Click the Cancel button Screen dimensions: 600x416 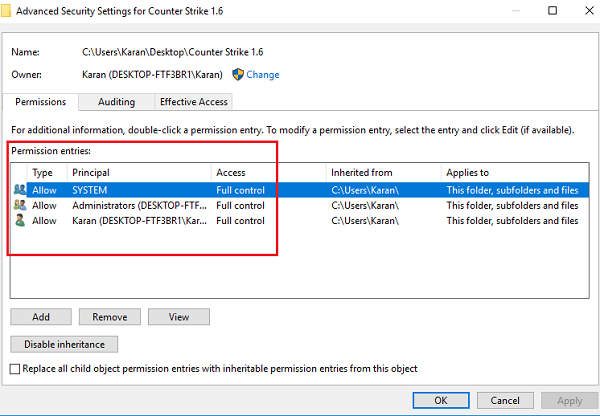504,400
